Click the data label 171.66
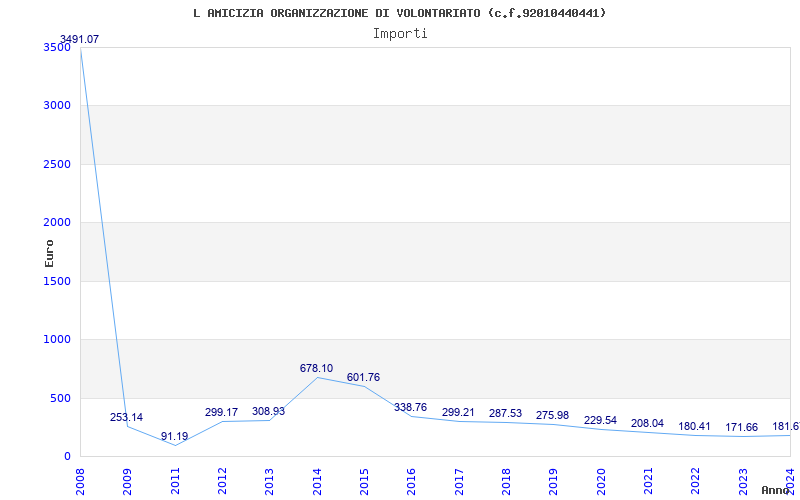 tap(741, 428)
